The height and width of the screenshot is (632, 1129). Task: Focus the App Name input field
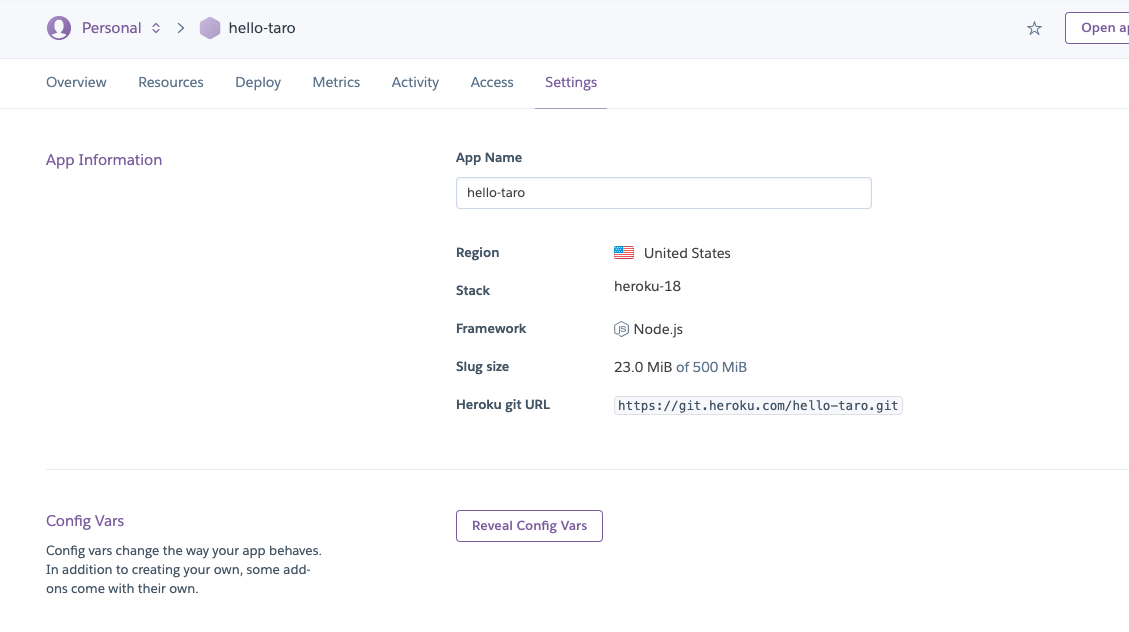point(663,193)
